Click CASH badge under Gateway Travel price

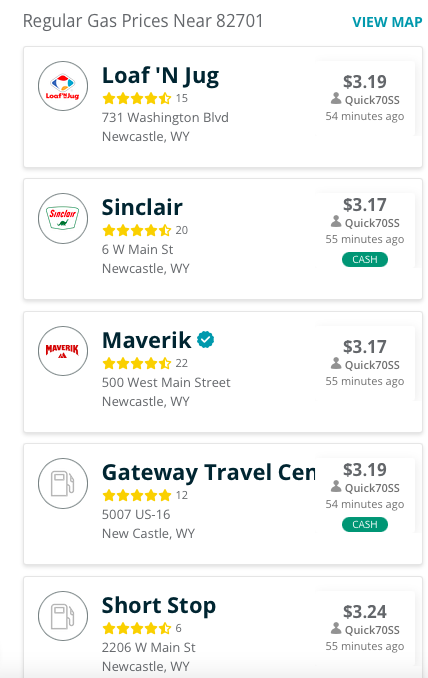click(365, 524)
